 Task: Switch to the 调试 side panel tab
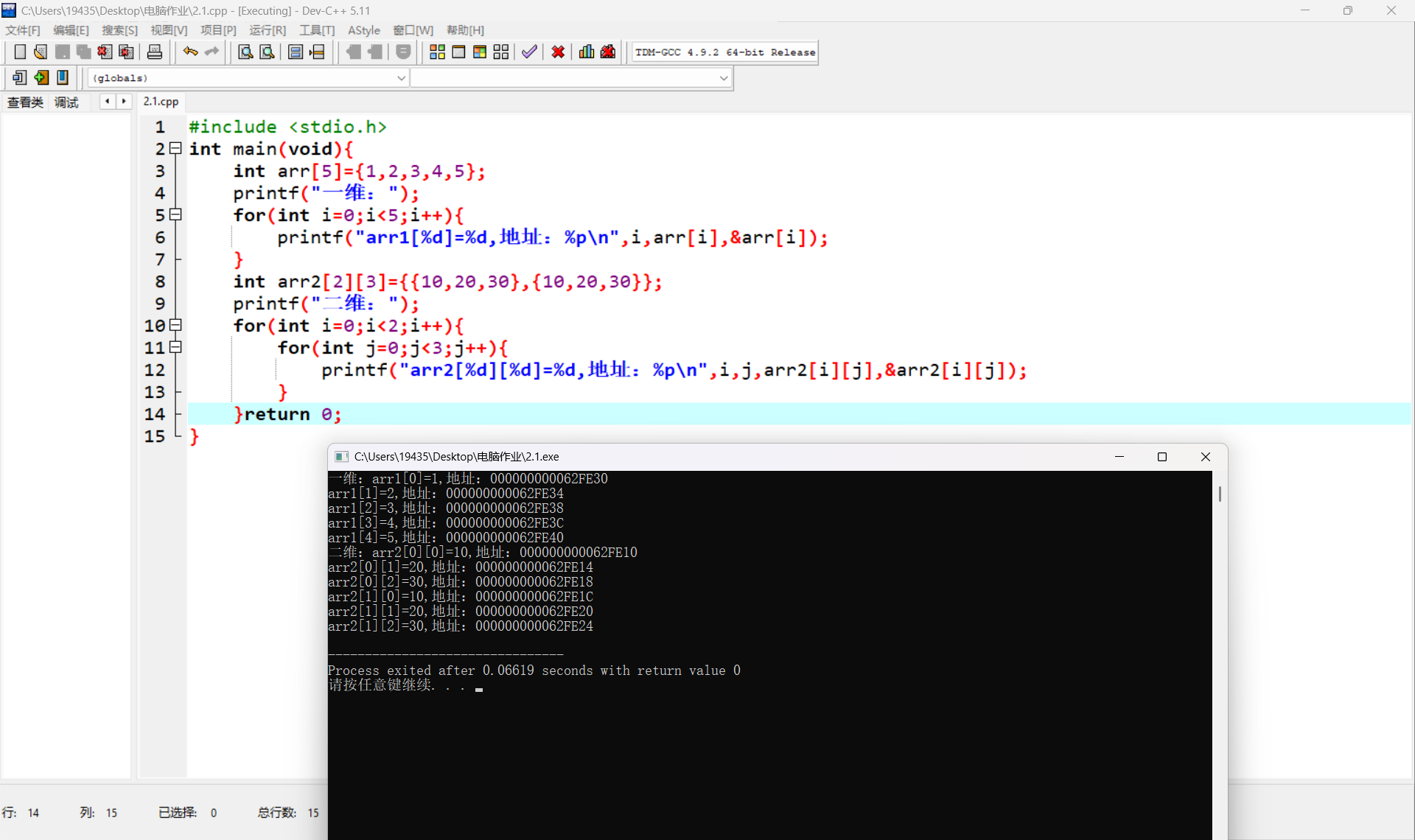(x=66, y=102)
